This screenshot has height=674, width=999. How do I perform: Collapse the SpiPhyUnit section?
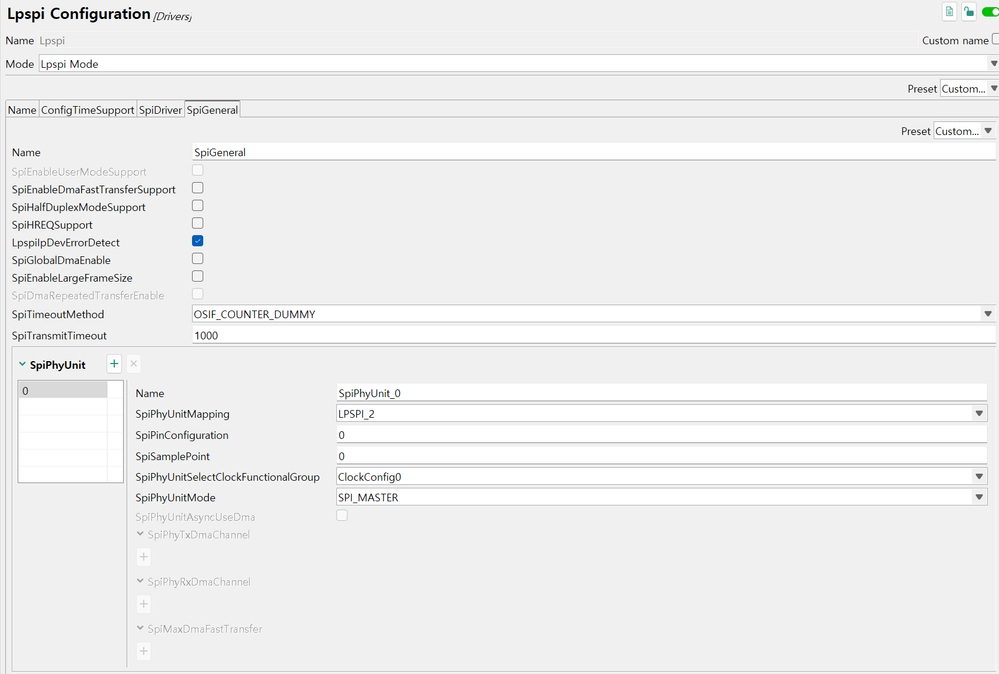pos(22,365)
